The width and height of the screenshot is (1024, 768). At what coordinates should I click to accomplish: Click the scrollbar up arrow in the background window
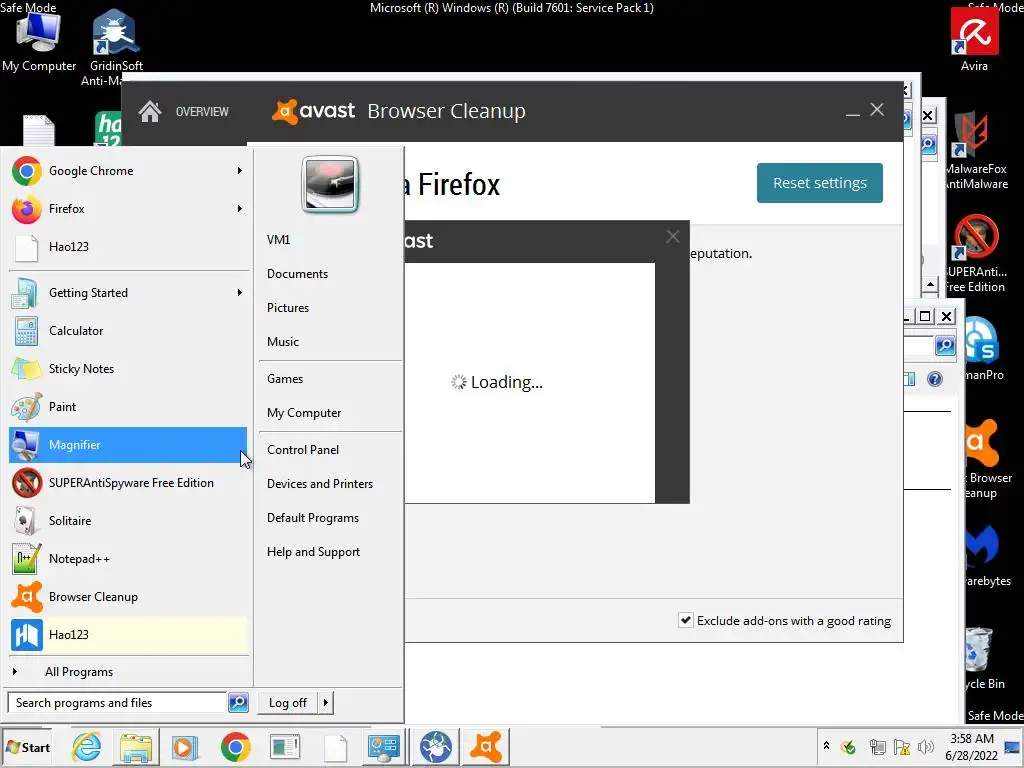click(x=931, y=285)
